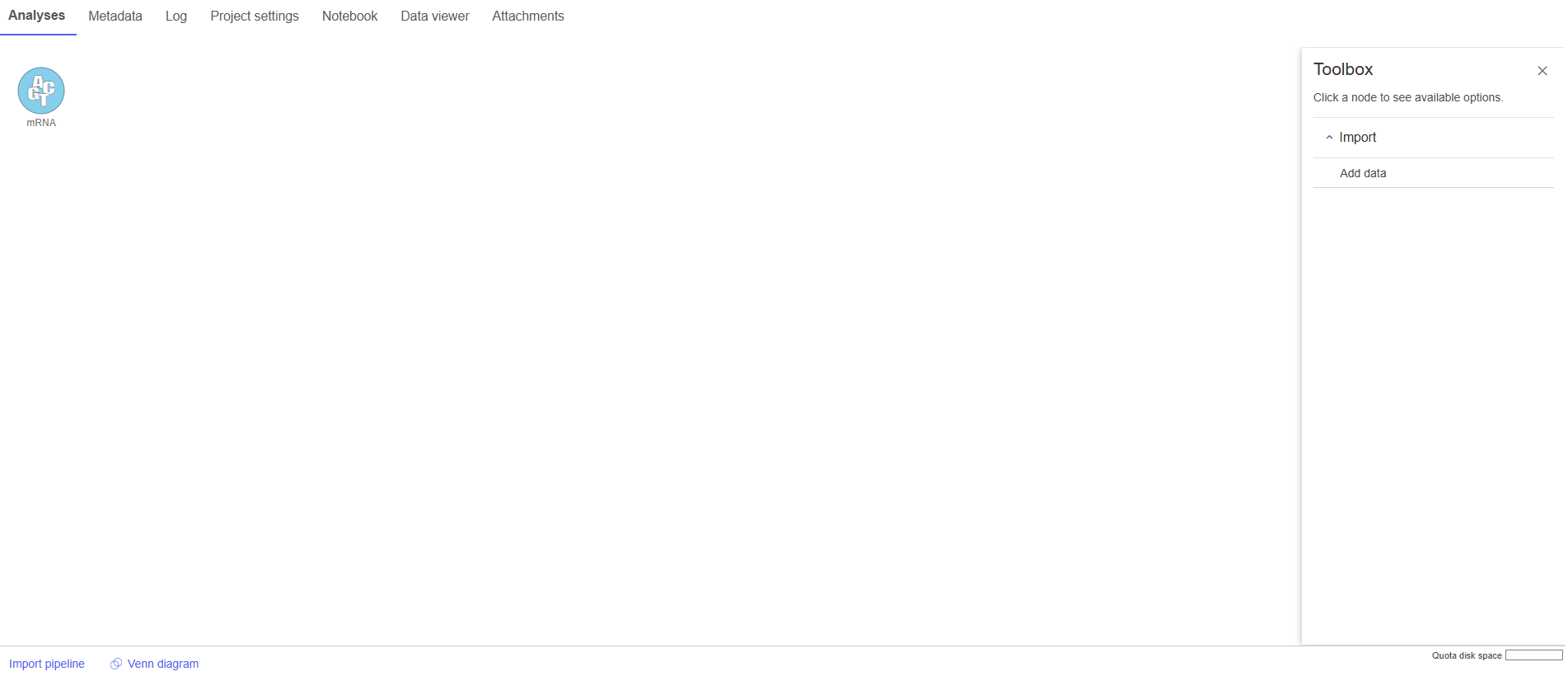Choose Add data in the Toolbox
This screenshot has height=676, width=1568.
1363,173
